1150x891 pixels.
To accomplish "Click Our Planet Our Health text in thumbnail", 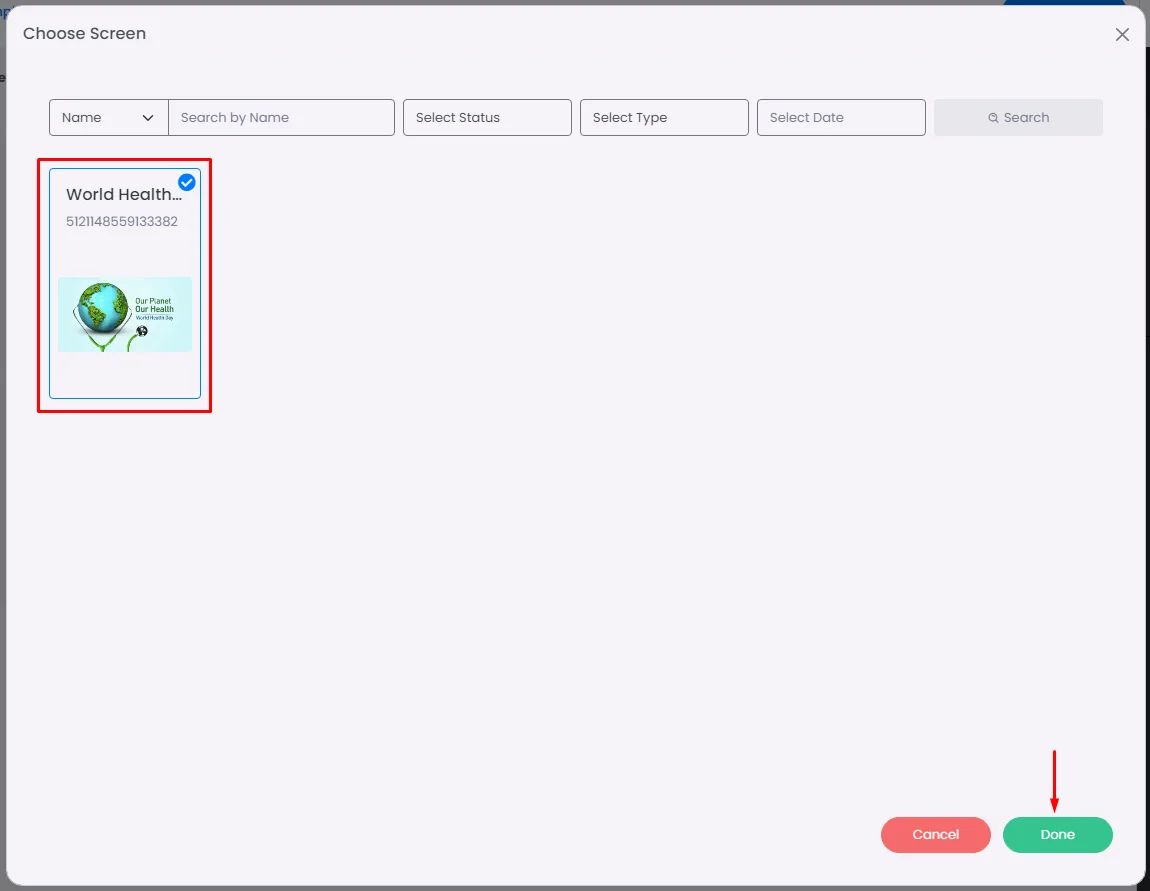I will pyautogui.click(x=154, y=305).
